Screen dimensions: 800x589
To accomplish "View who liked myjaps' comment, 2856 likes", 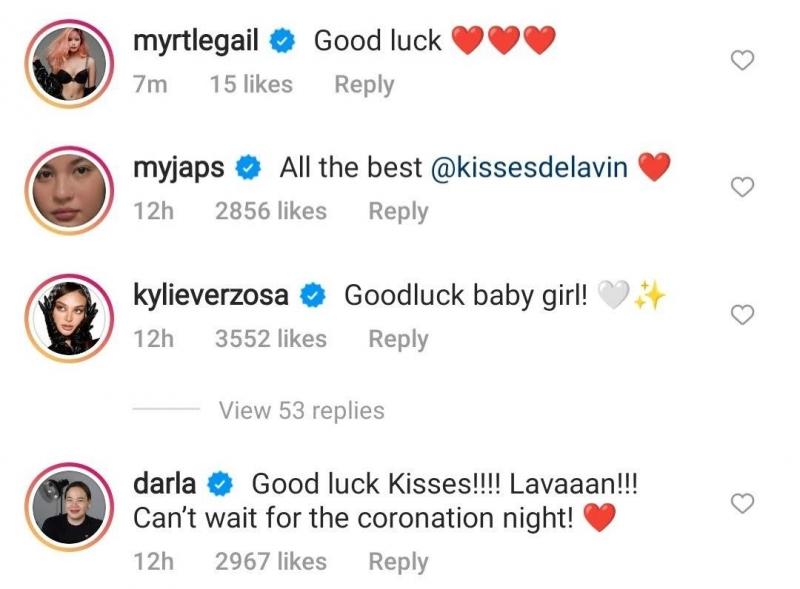I will [271, 211].
